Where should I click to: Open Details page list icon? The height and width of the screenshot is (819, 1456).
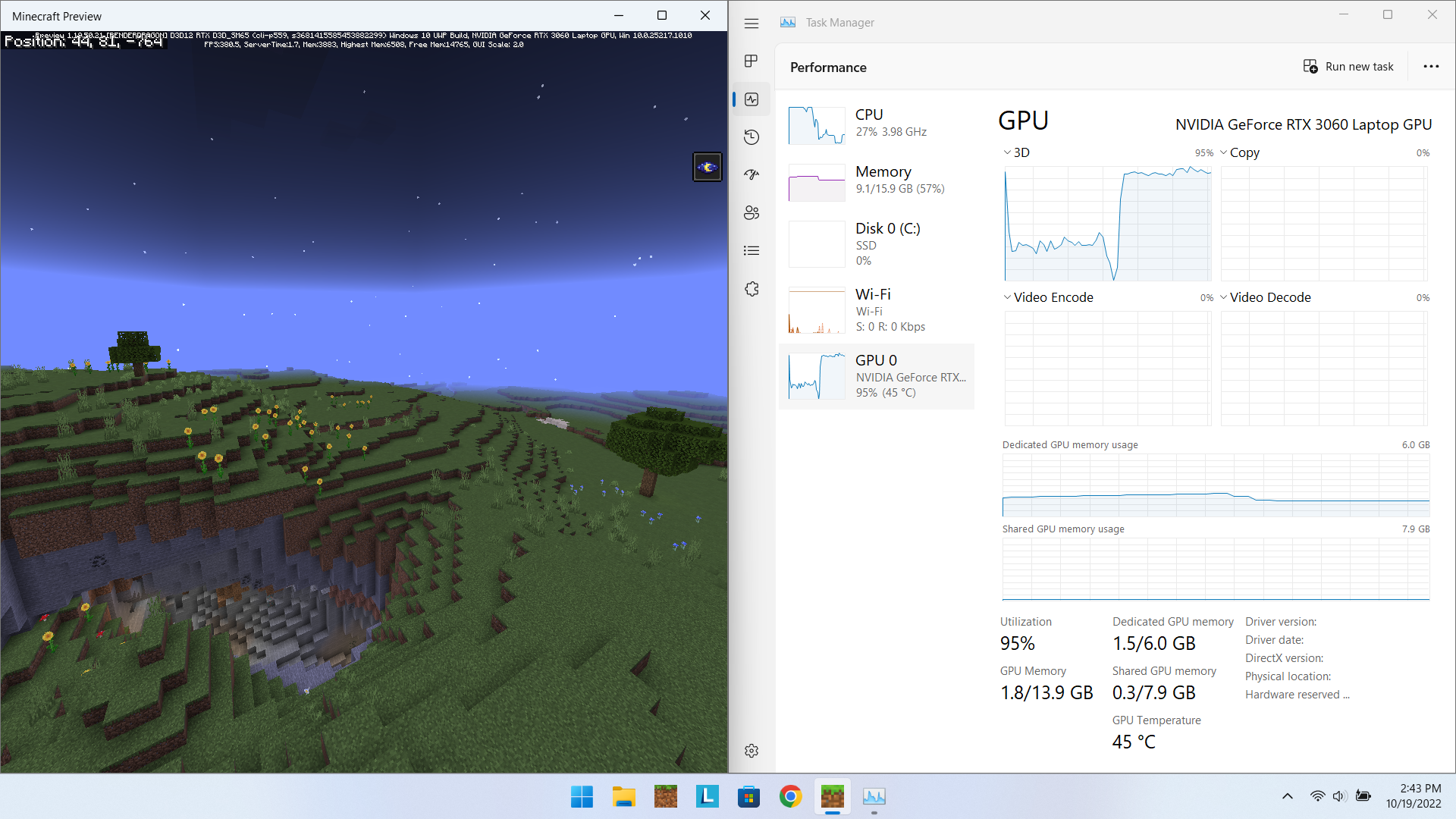click(x=752, y=251)
